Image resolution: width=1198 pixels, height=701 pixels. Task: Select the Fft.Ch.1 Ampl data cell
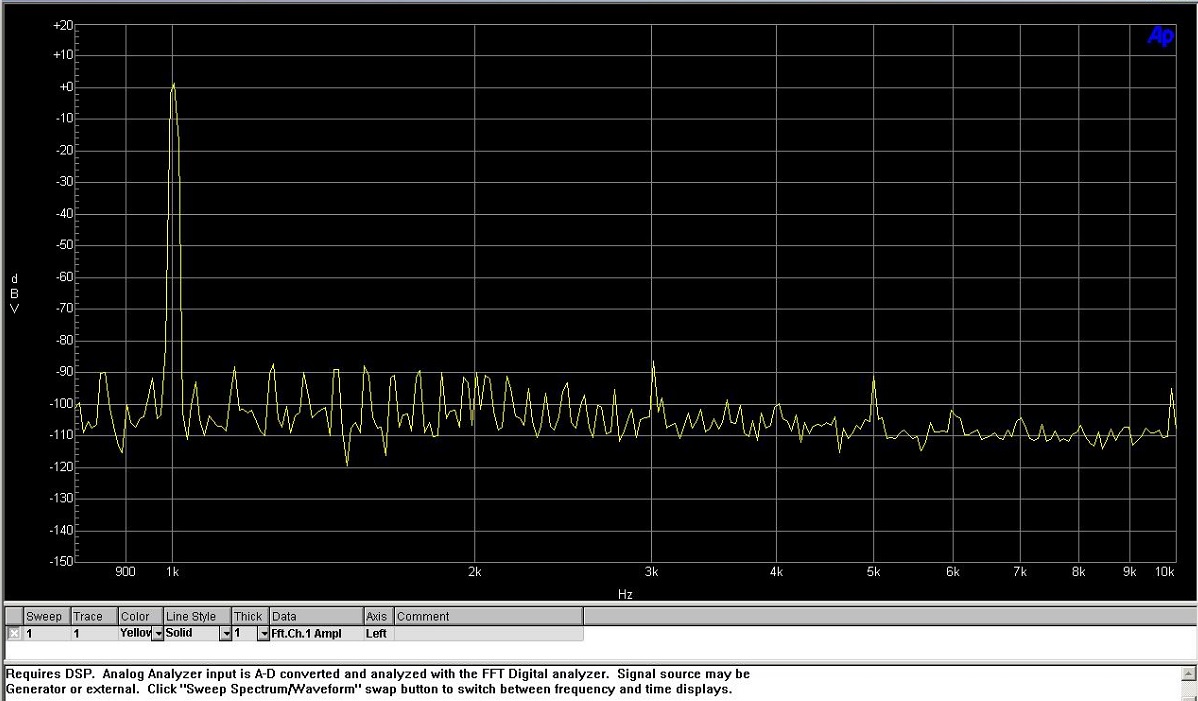click(316, 634)
